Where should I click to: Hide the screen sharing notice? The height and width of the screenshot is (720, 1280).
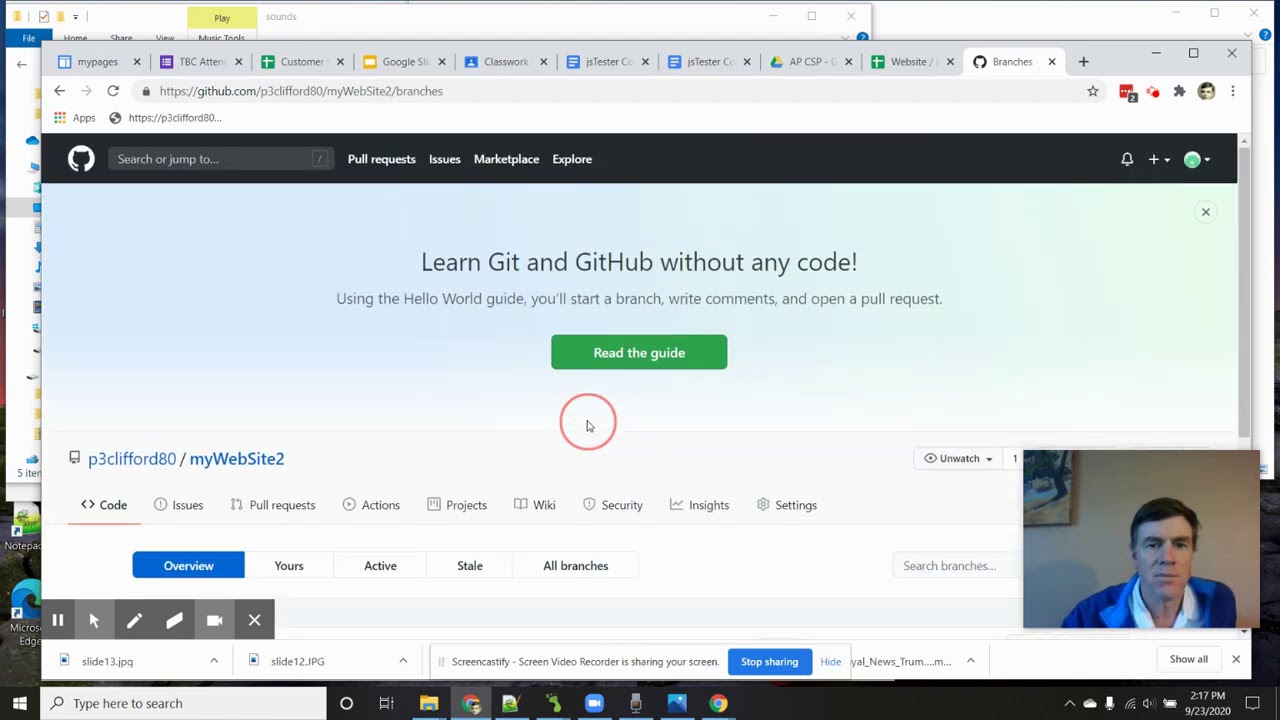[830, 661]
